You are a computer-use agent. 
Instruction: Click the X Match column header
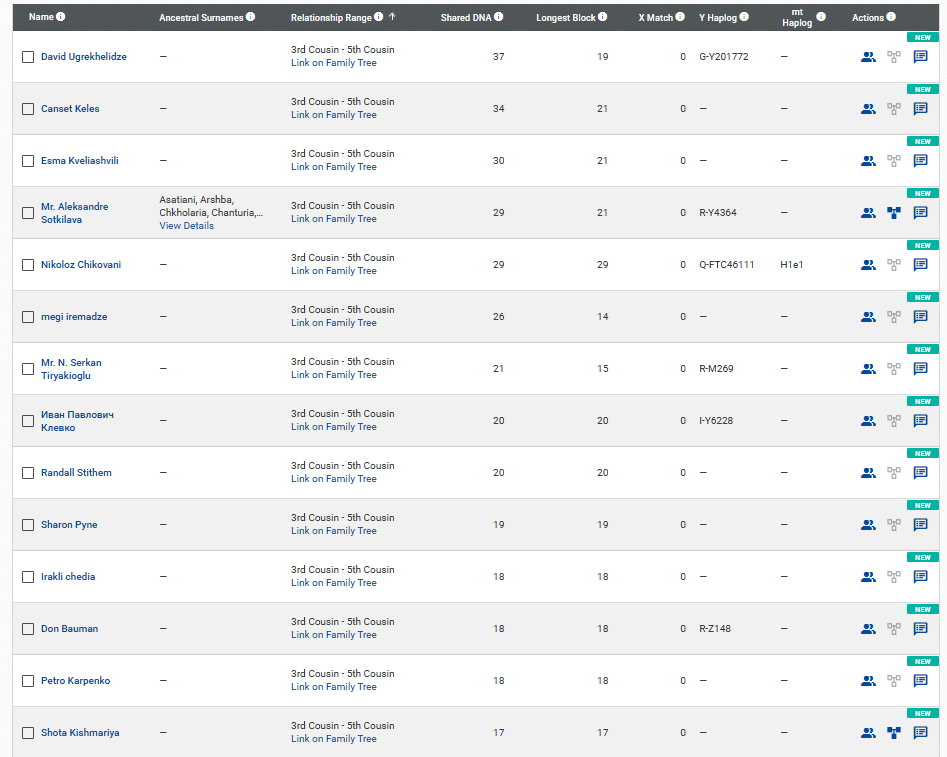tap(656, 18)
